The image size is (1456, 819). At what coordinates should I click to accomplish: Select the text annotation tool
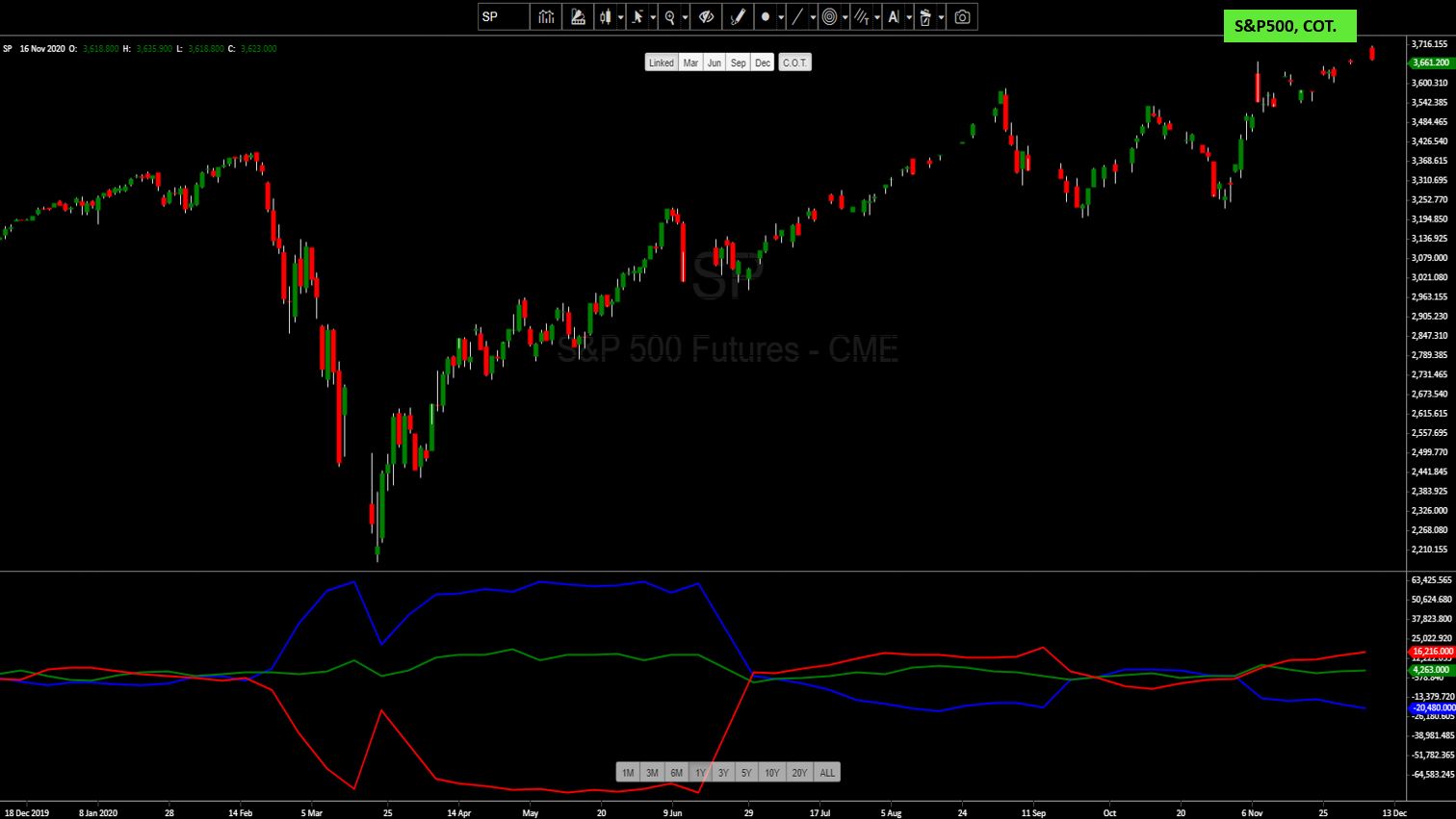pyautogui.click(x=895, y=16)
